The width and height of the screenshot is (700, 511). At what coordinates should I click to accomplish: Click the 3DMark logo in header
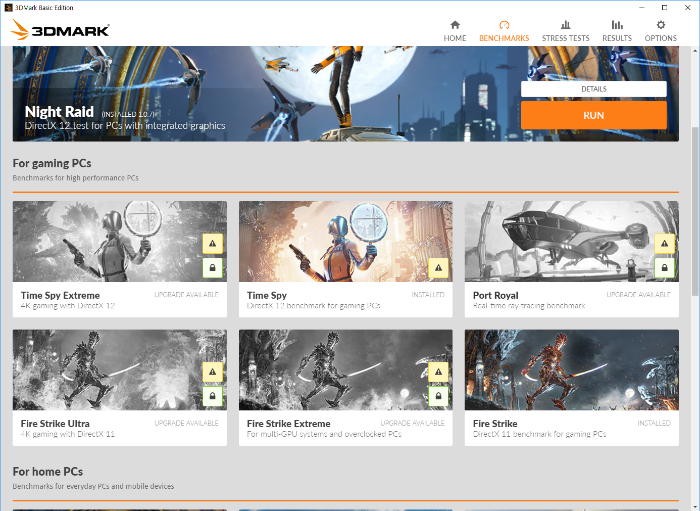pos(60,29)
